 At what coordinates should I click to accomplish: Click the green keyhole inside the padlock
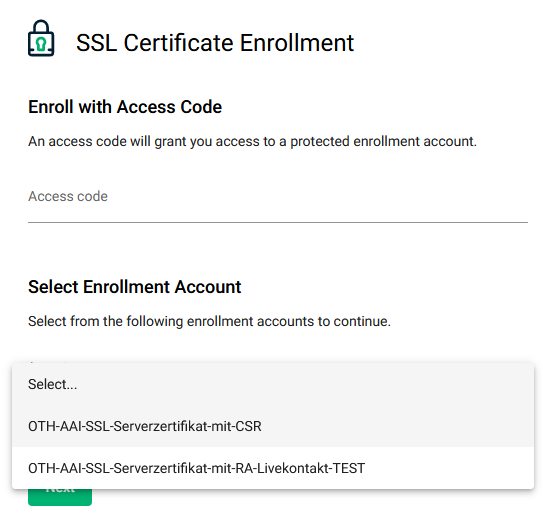coord(41,44)
